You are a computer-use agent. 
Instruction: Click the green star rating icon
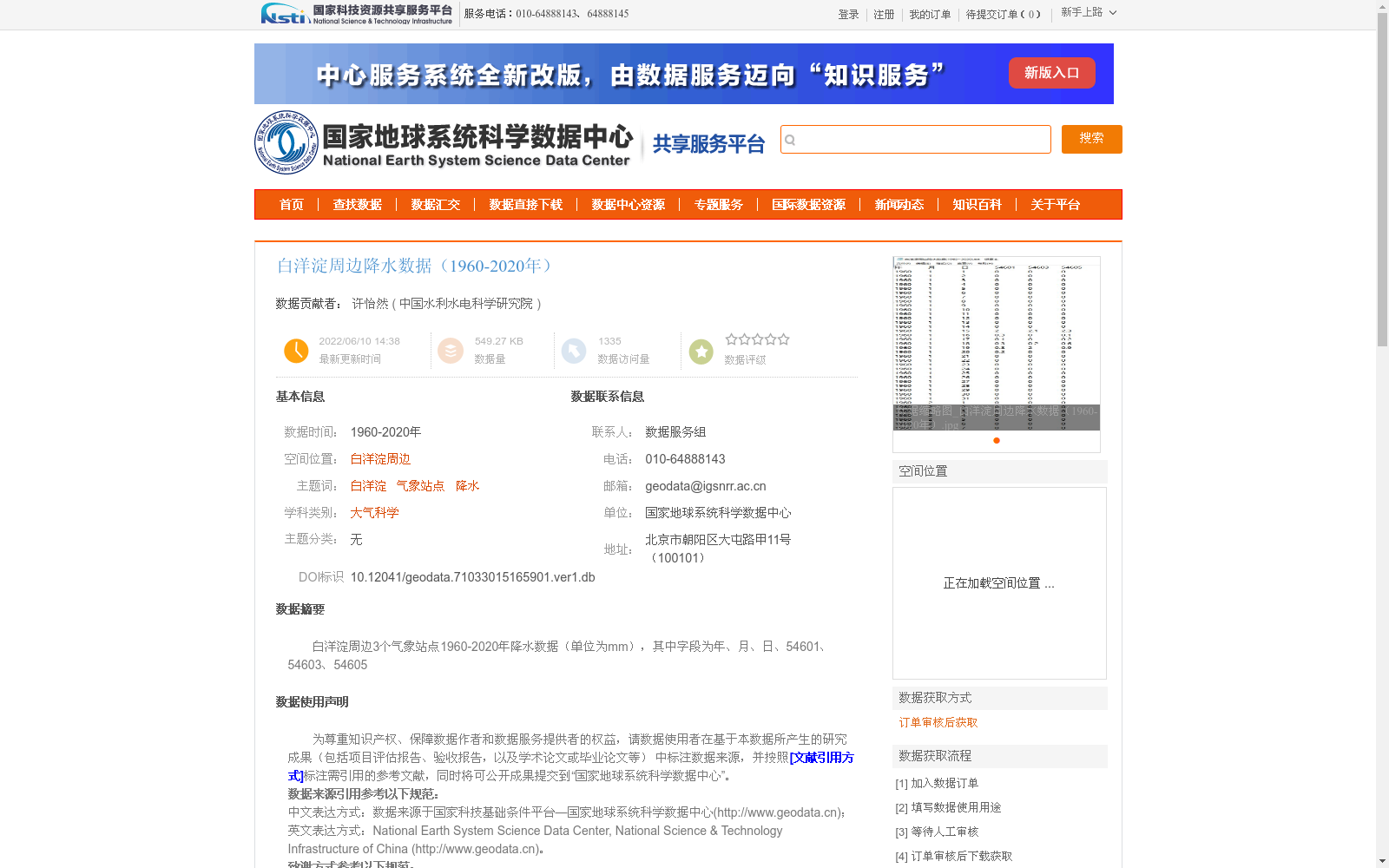click(x=701, y=352)
